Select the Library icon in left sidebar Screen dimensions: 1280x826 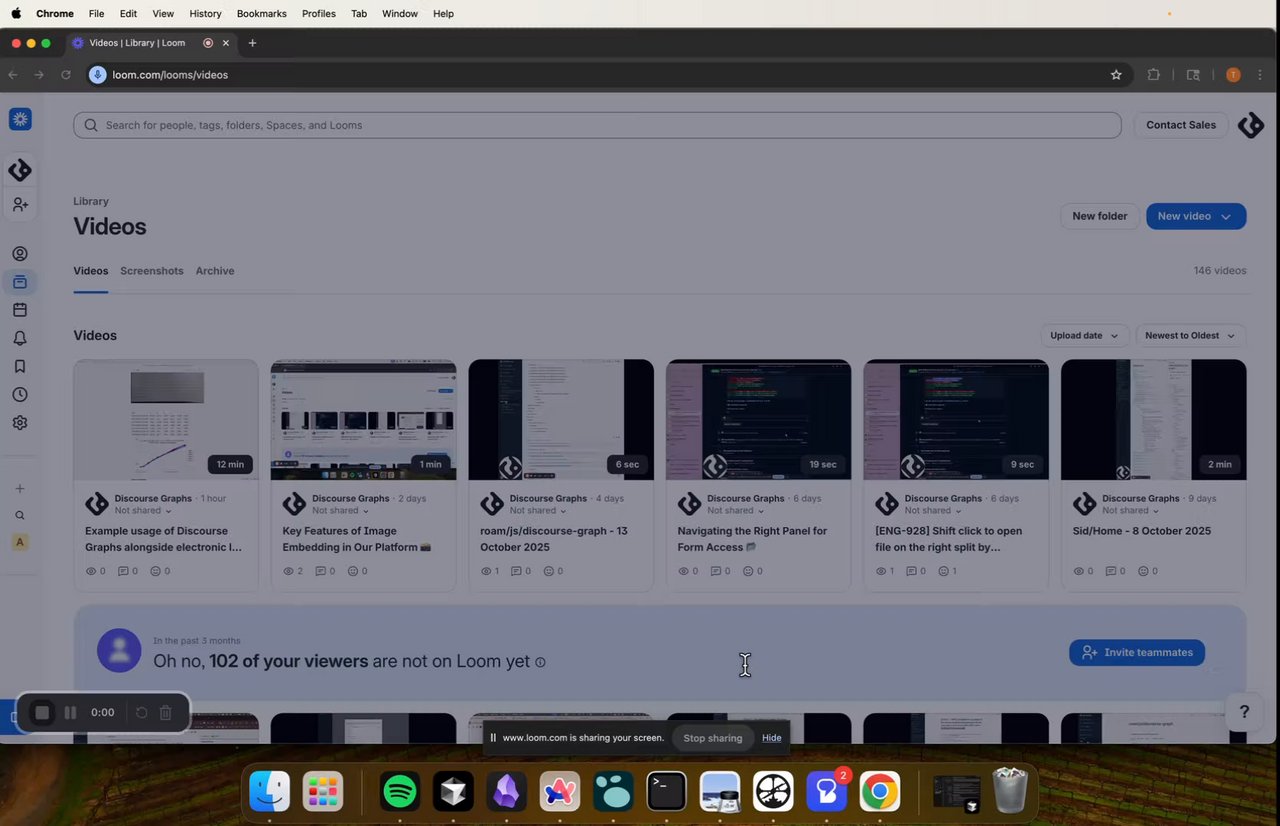pyautogui.click(x=20, y=282)
